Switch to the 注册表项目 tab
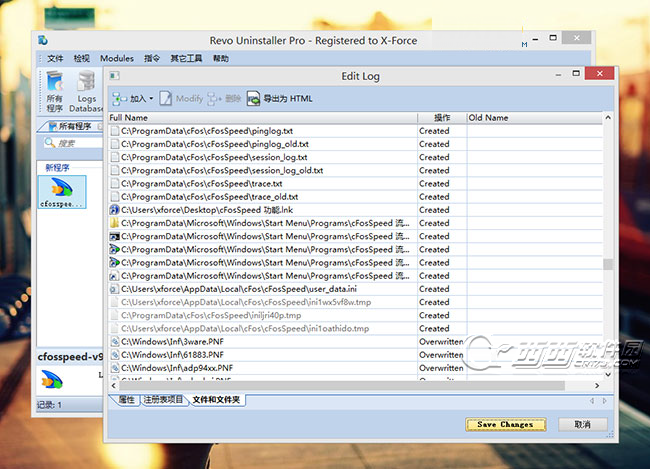Viewport: 650px width, 469px height. [x=163, y=400]
